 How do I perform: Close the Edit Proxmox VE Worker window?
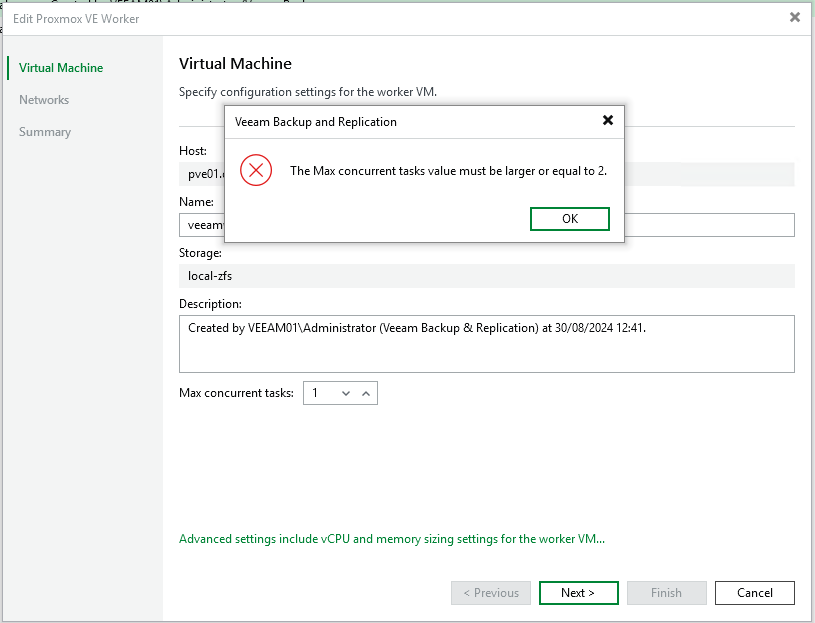(x=794, y=17)
